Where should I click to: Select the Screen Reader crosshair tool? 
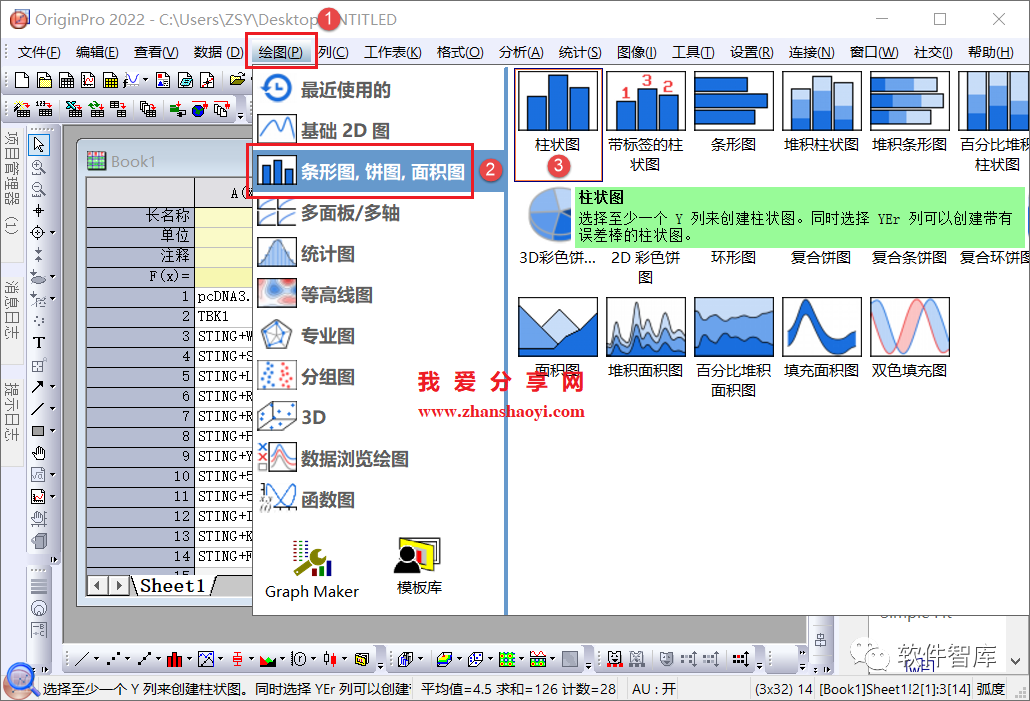tap(39, 211)
